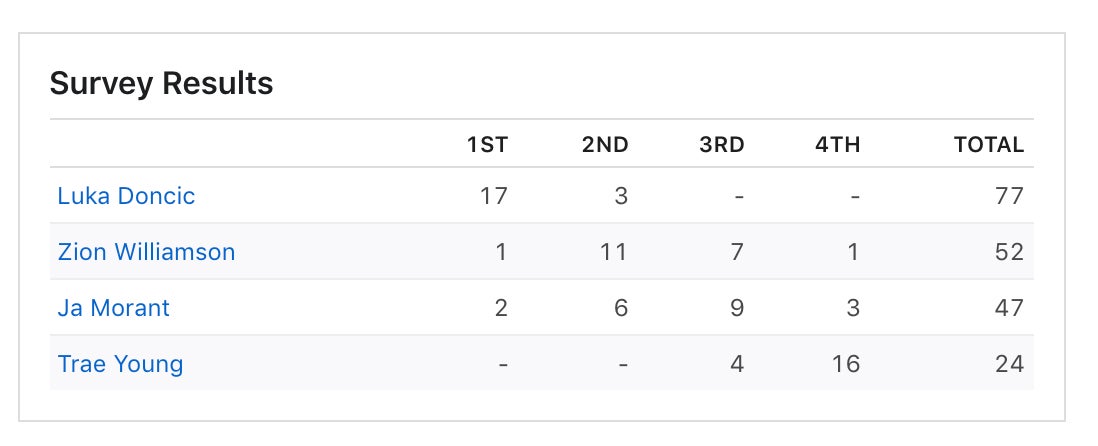Click Ja Morant's 9 third-place votes
1098x446 pixels.
737,307
